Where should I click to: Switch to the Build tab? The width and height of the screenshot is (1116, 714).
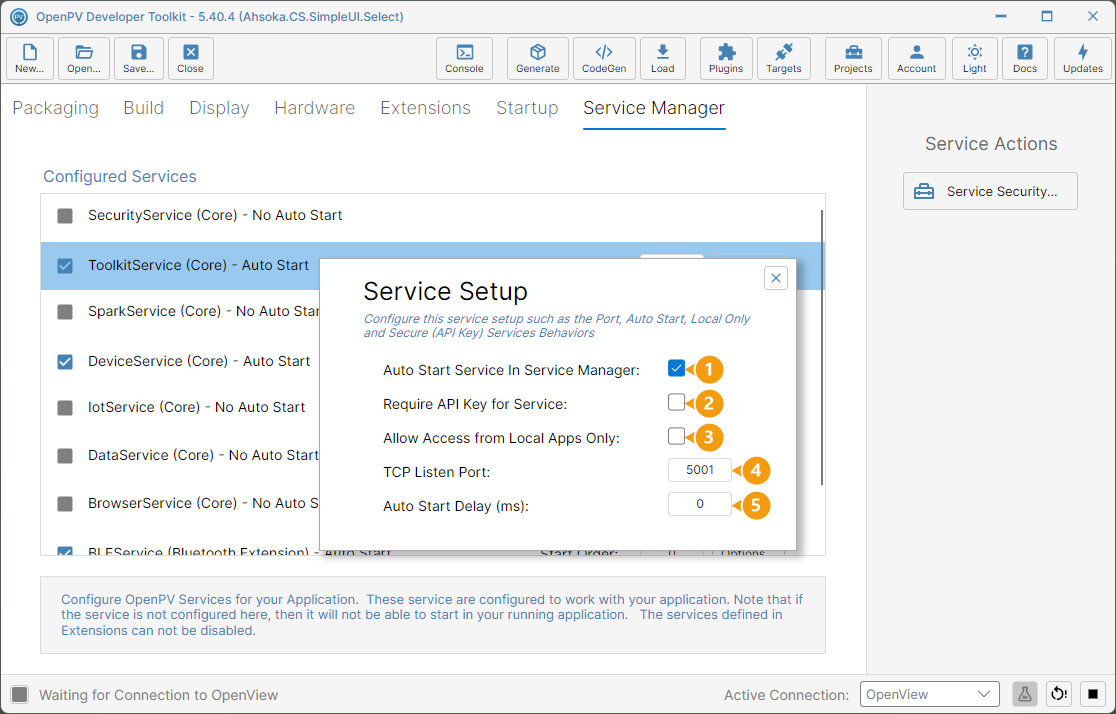coord(144,108)
